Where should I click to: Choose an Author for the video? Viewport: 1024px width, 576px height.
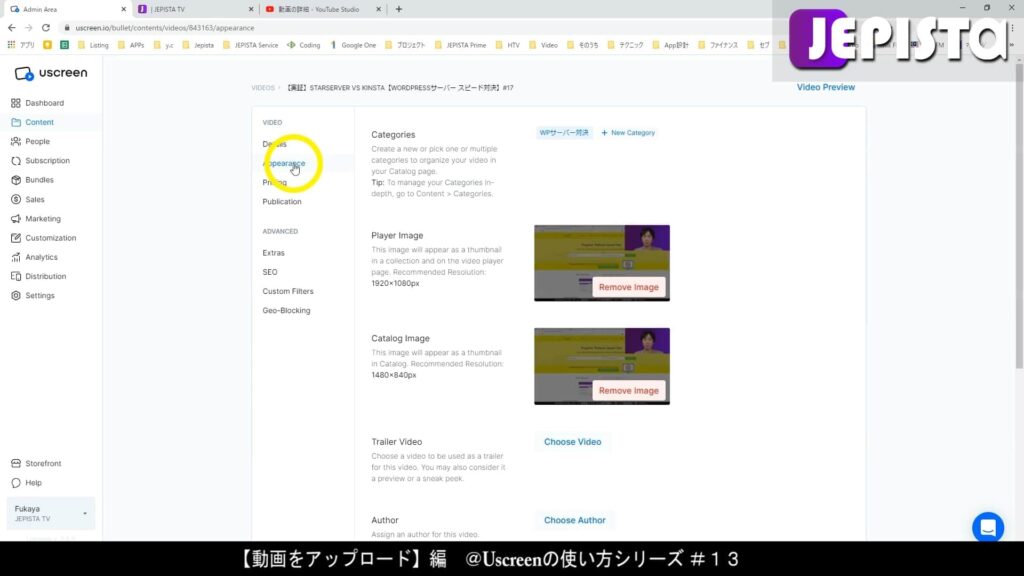(x=575, y=520)
